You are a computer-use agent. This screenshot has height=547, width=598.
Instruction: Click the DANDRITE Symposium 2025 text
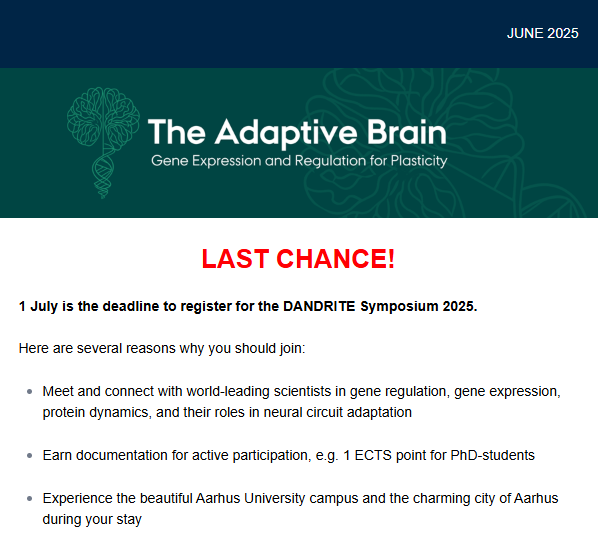380,306
